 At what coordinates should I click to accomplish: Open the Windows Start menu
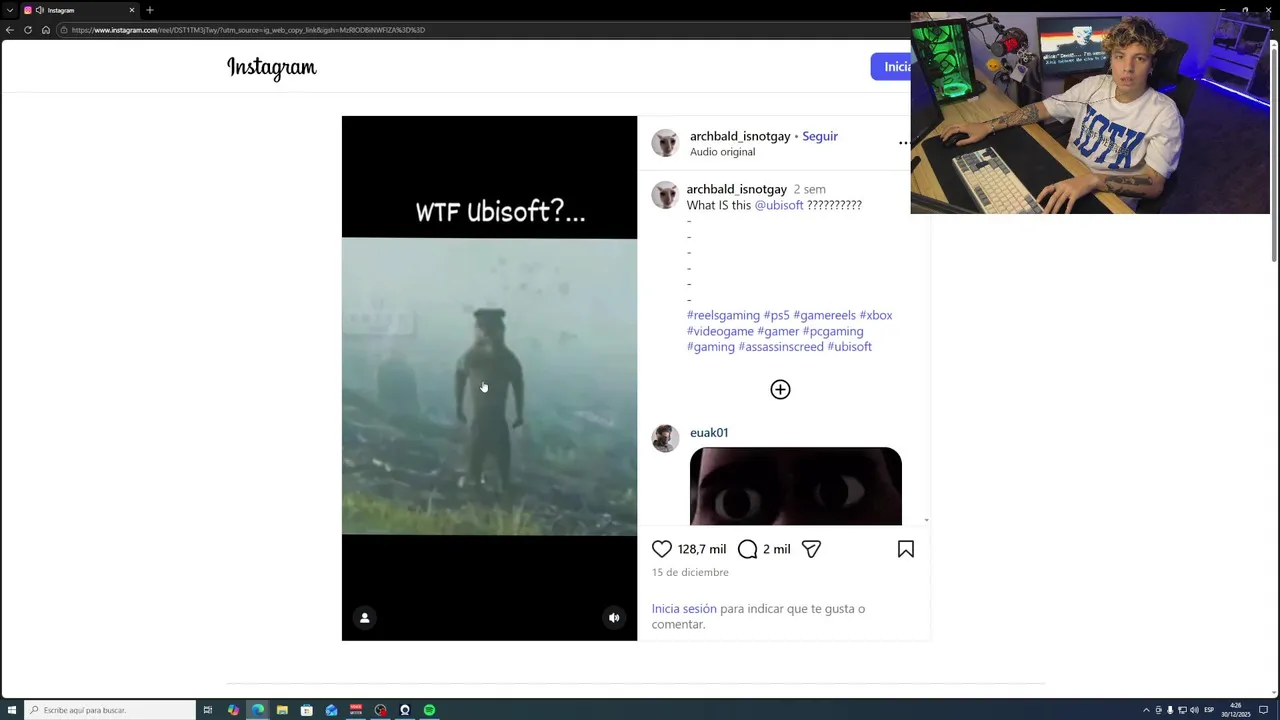10,710
